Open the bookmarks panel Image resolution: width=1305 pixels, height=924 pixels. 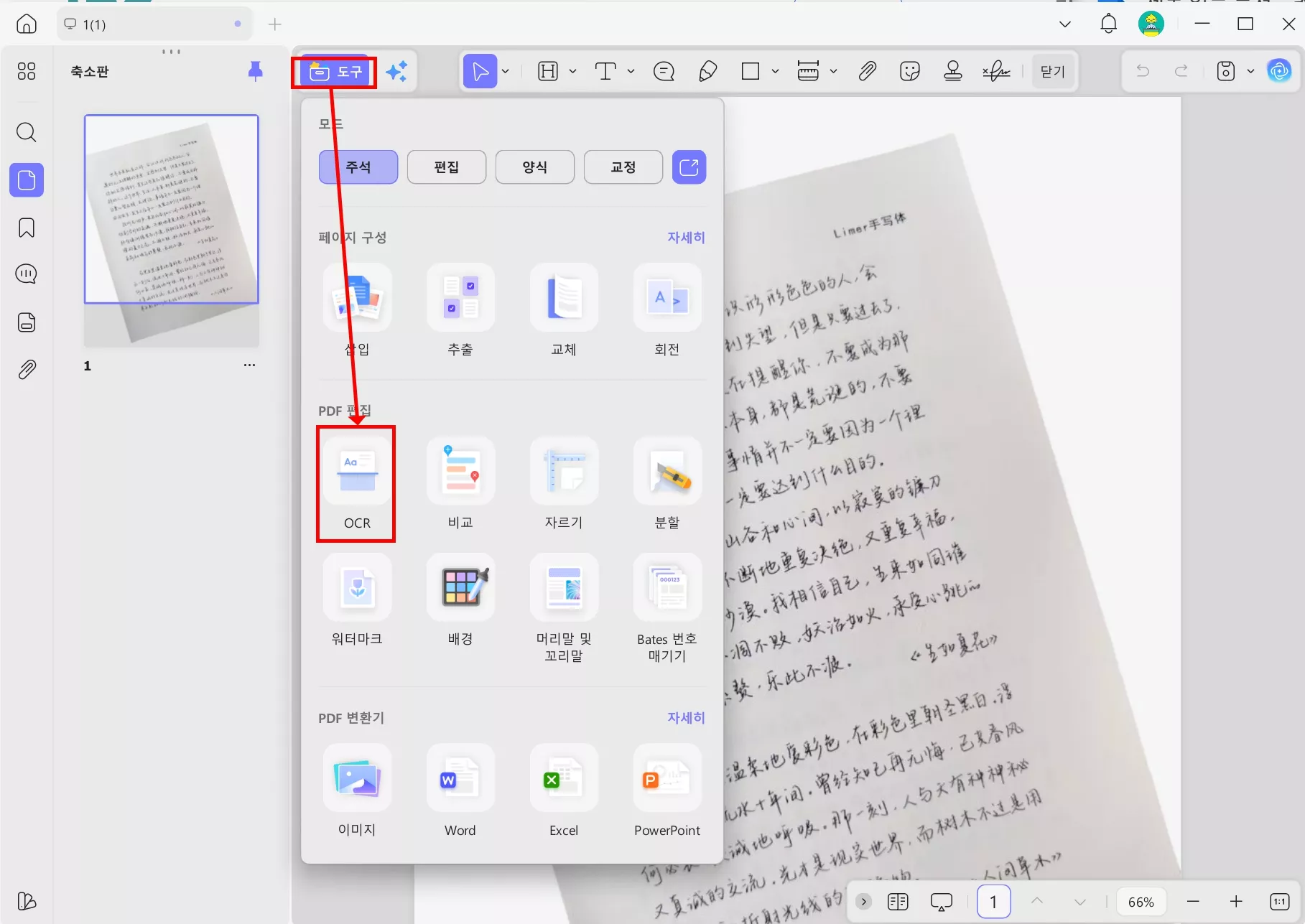(x=27, y=228)
